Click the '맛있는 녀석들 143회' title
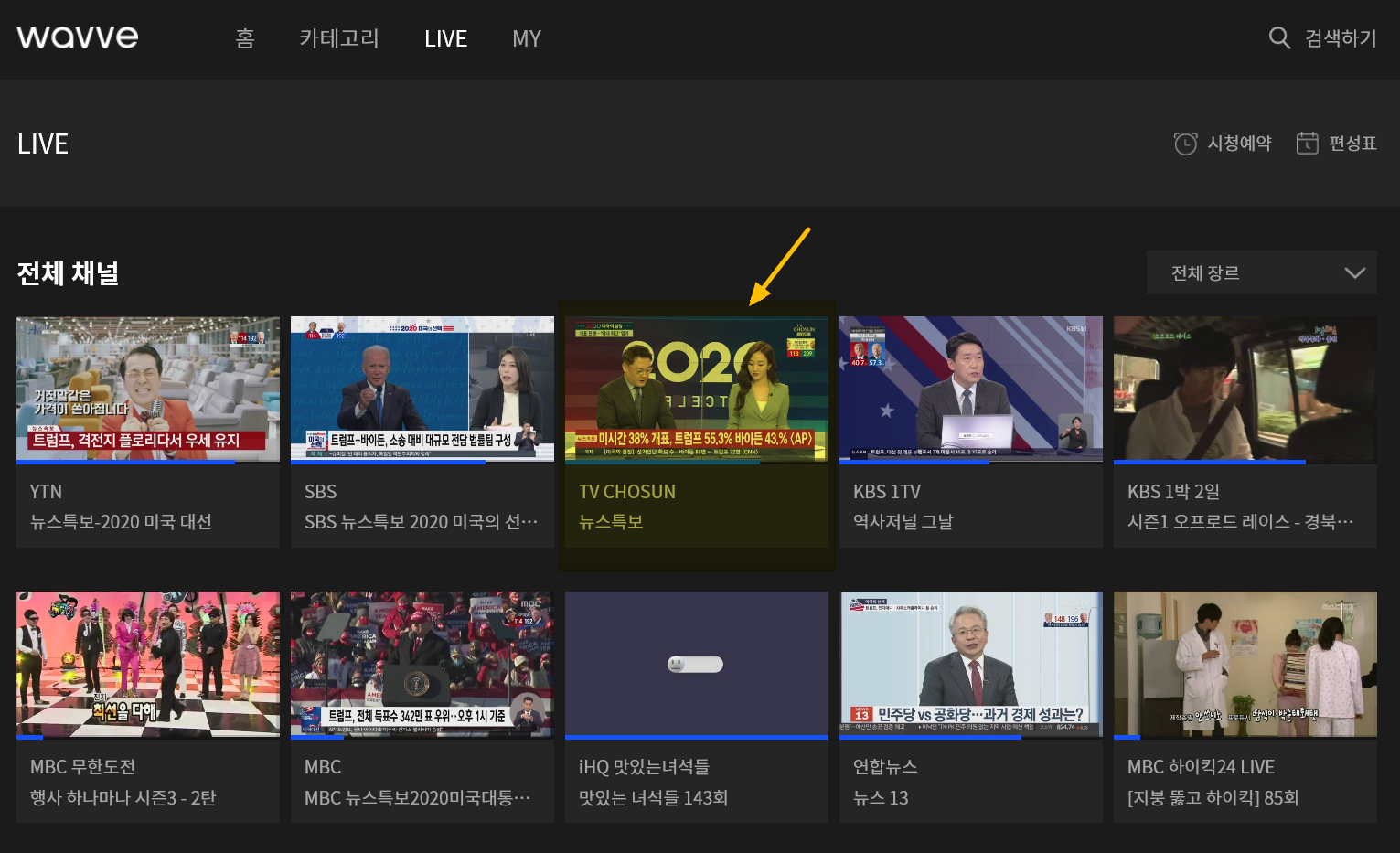This screenshot has height=853, width=1400. (x=653, y=798)
